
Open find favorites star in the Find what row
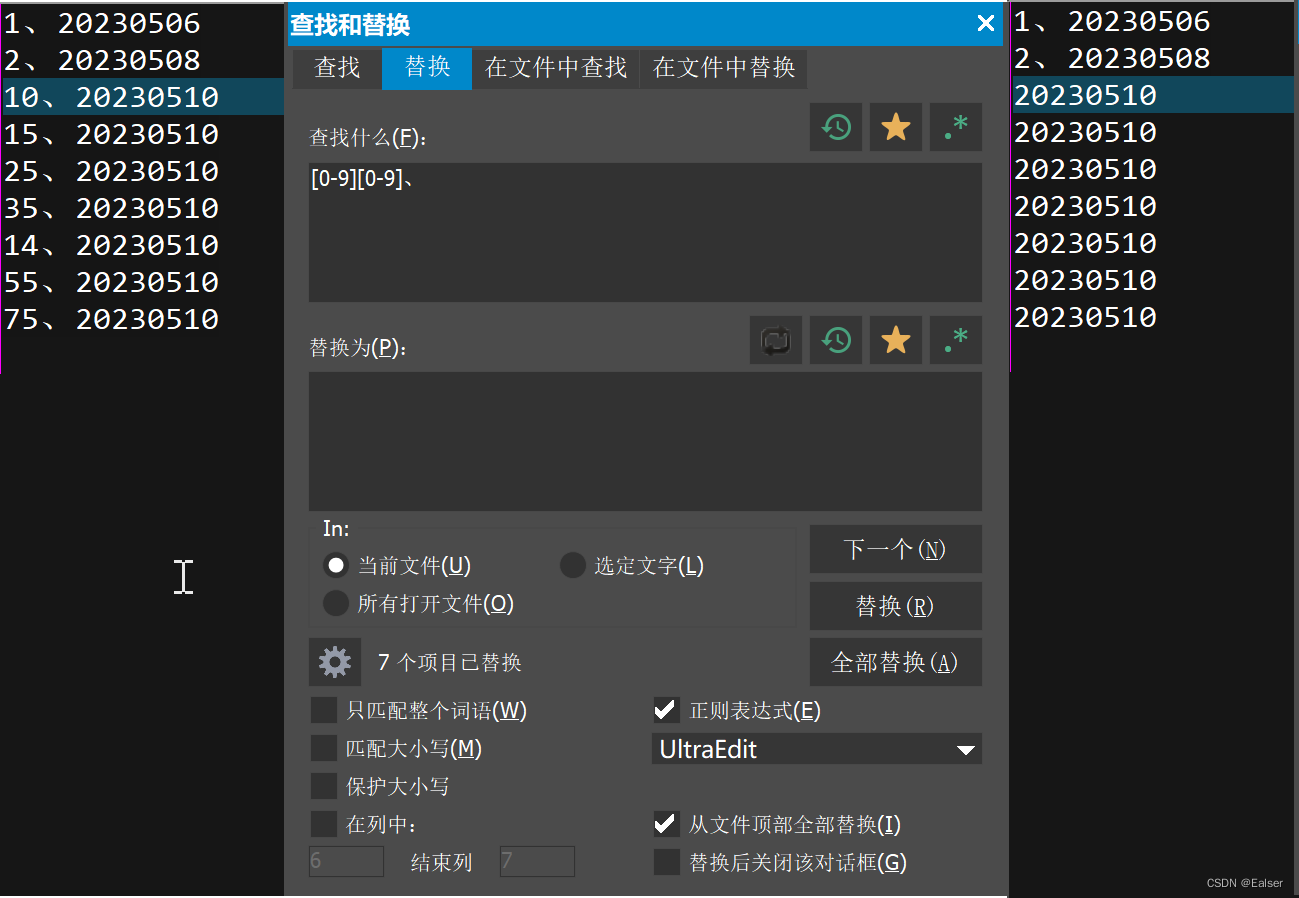click(896, 127)
